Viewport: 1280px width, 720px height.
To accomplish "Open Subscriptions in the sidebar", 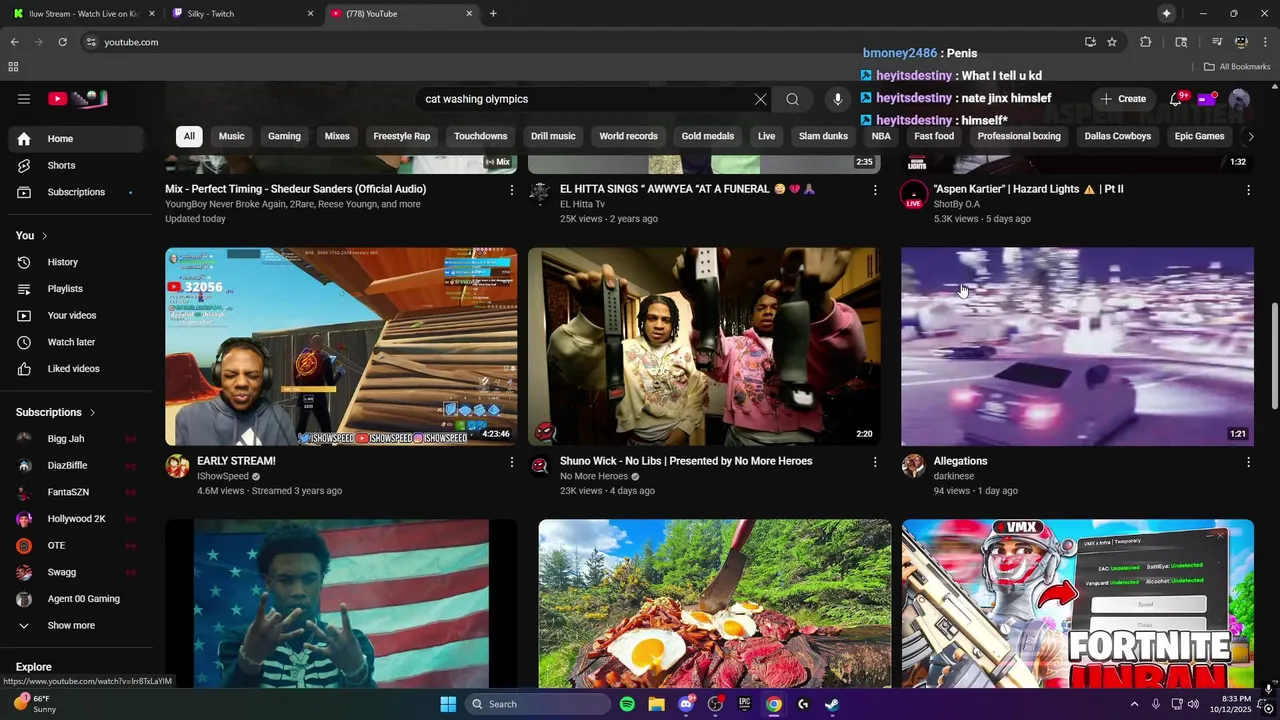I will tap(75, 192).
